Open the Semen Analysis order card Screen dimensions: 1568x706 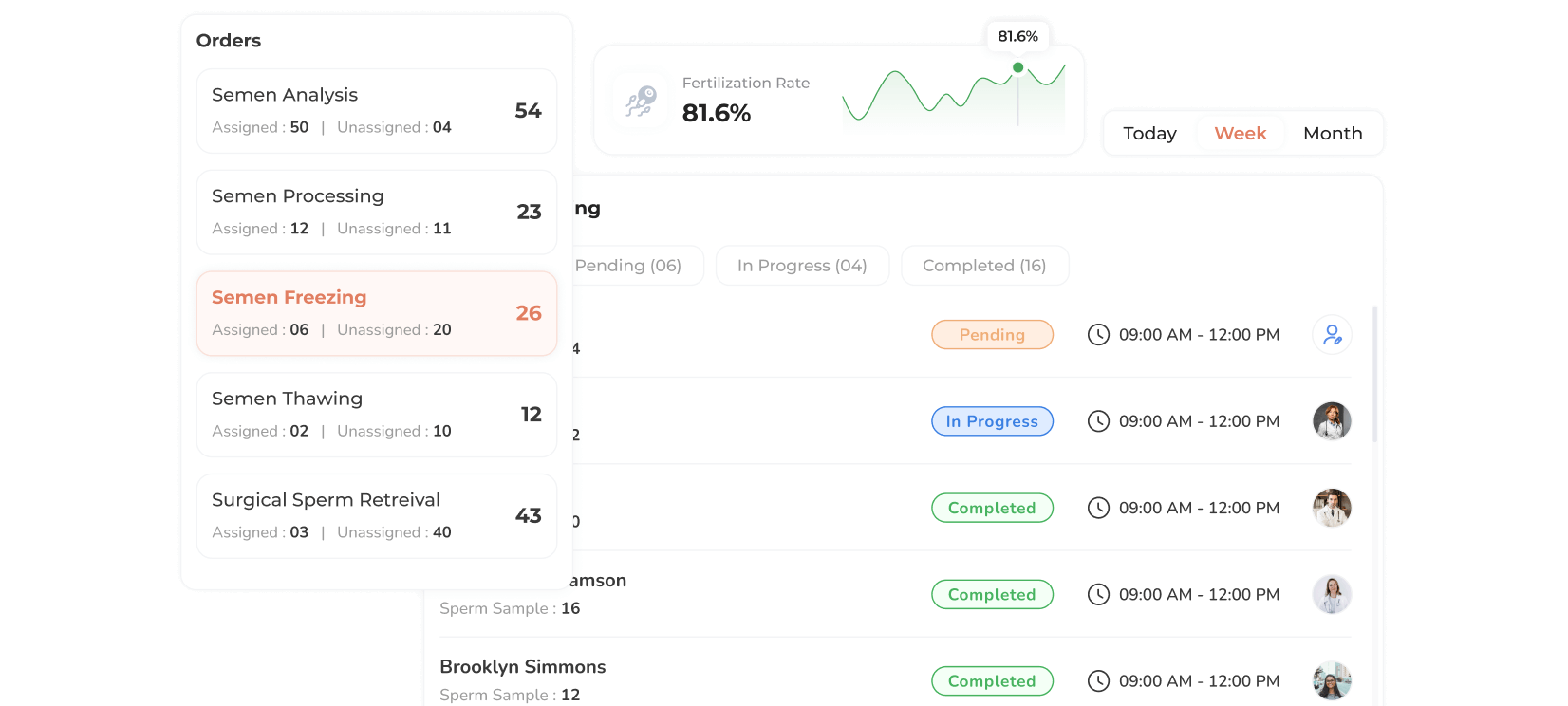[x=376, y=111]
